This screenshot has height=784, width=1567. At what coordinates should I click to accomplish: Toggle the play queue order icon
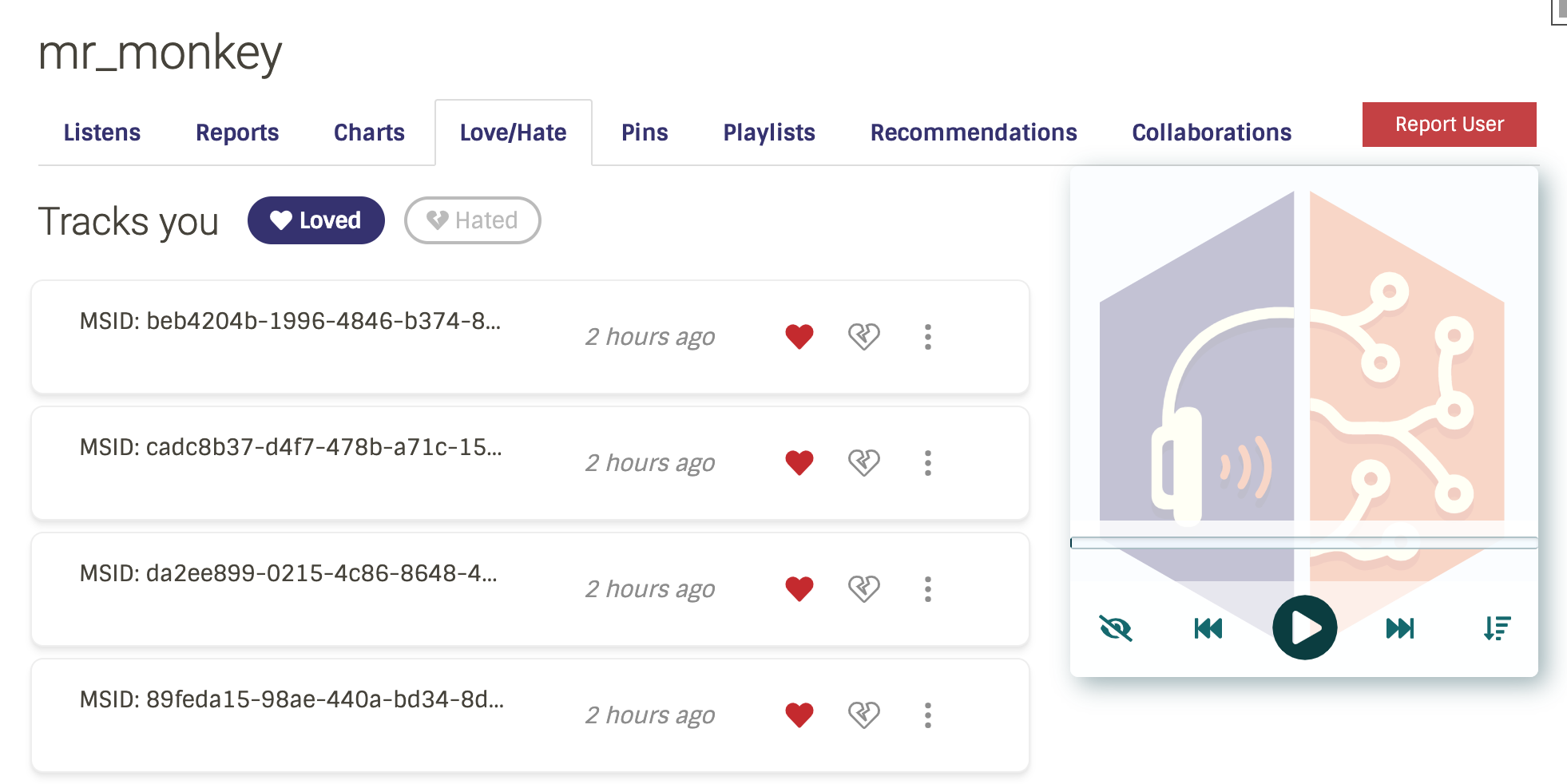pyautogui.click(x=1497, y=628)
